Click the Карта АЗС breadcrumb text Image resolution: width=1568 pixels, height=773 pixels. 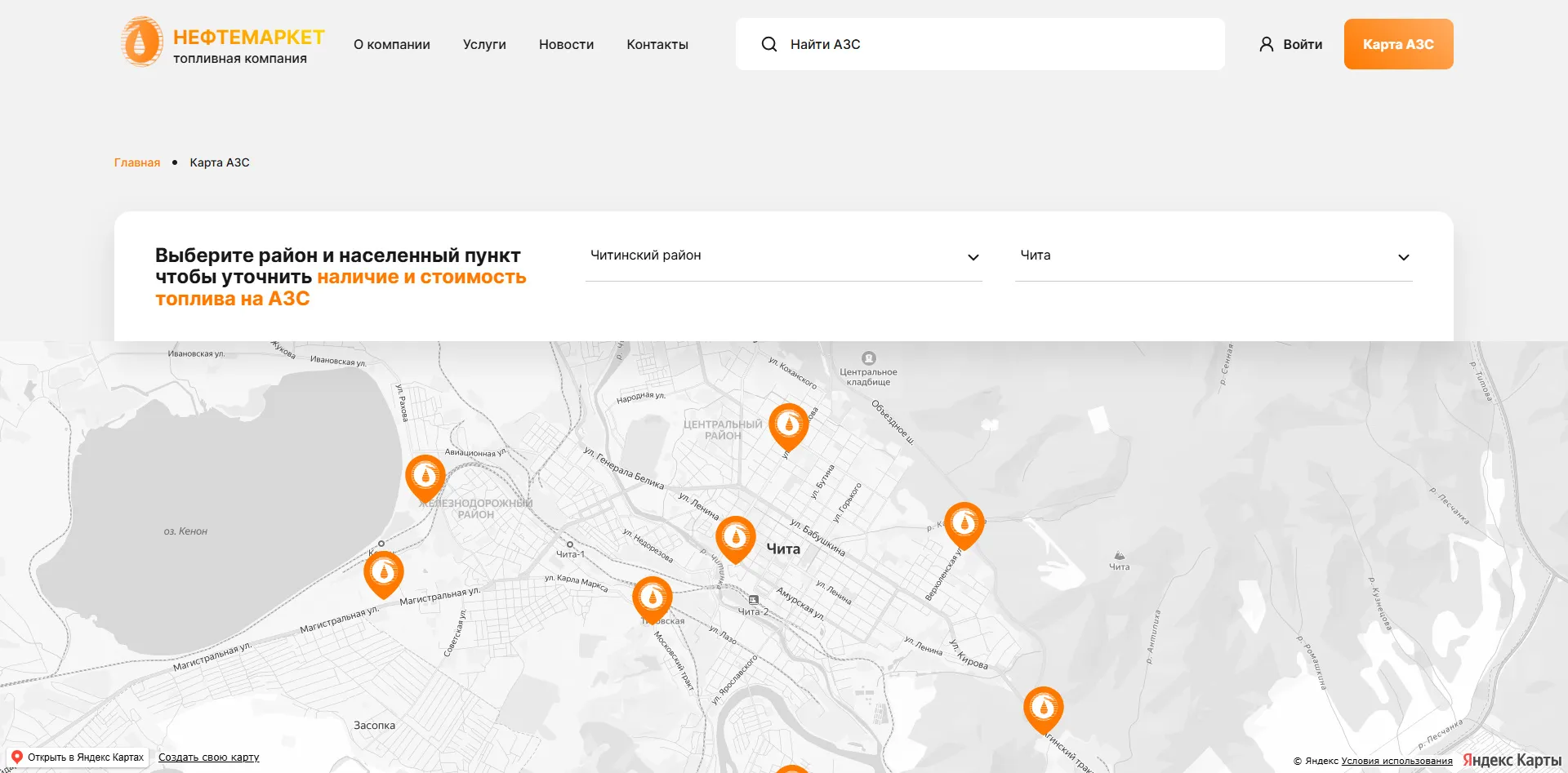pos(220,162)
